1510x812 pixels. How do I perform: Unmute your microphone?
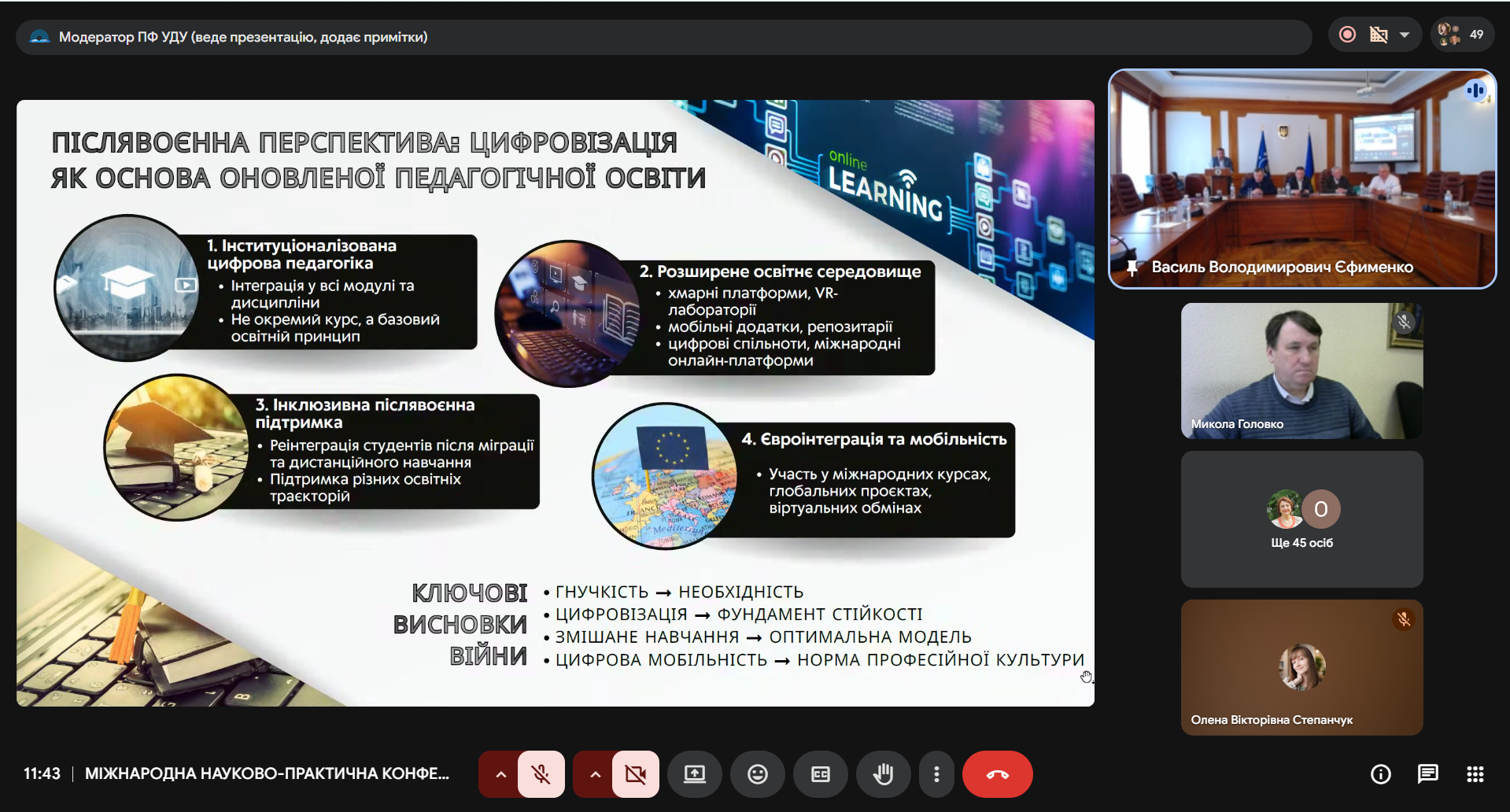pos(541,774)
